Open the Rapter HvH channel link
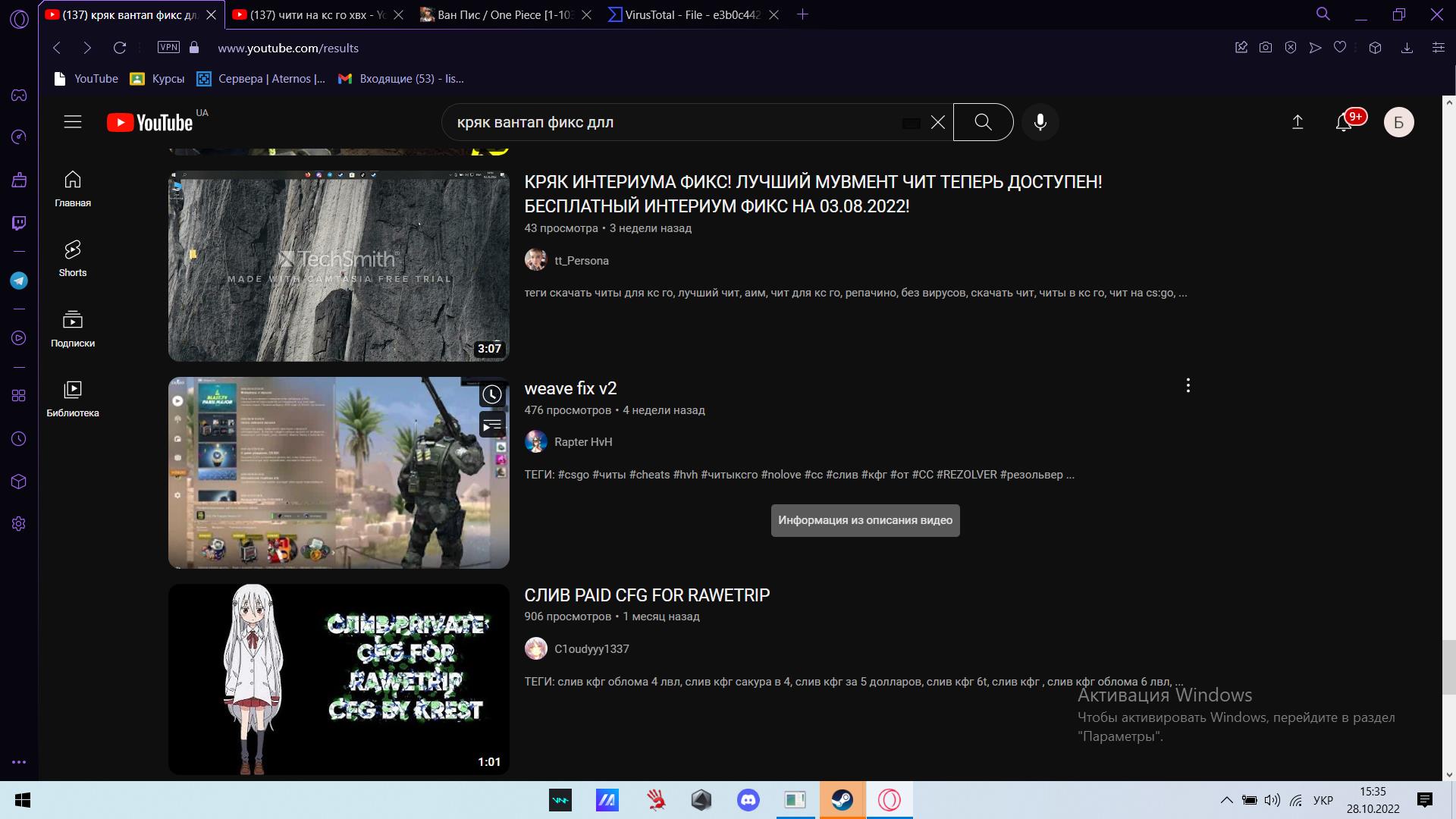The width and height of the screenshot is (1456, 819). pyautogui.click(x=582, y=442)
